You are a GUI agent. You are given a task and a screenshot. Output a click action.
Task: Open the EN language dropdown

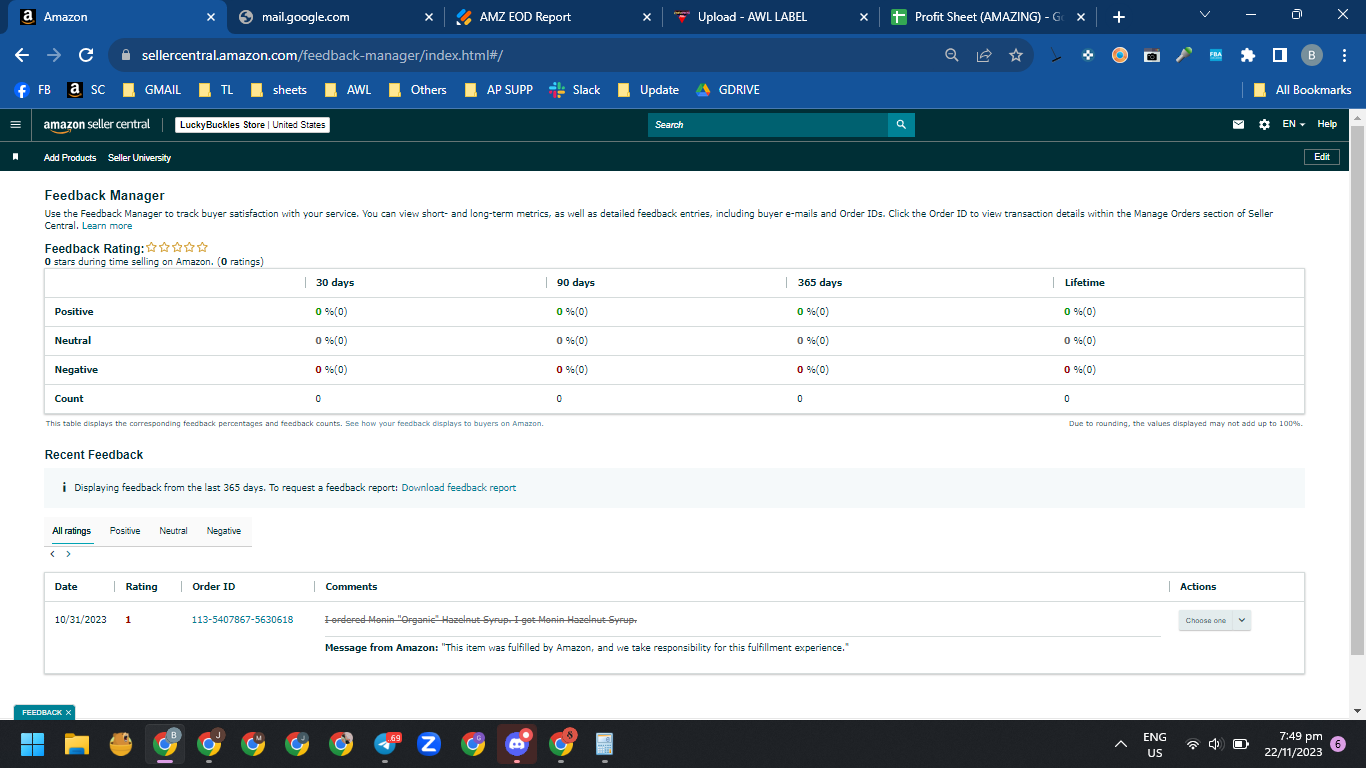coord(1294,125)
